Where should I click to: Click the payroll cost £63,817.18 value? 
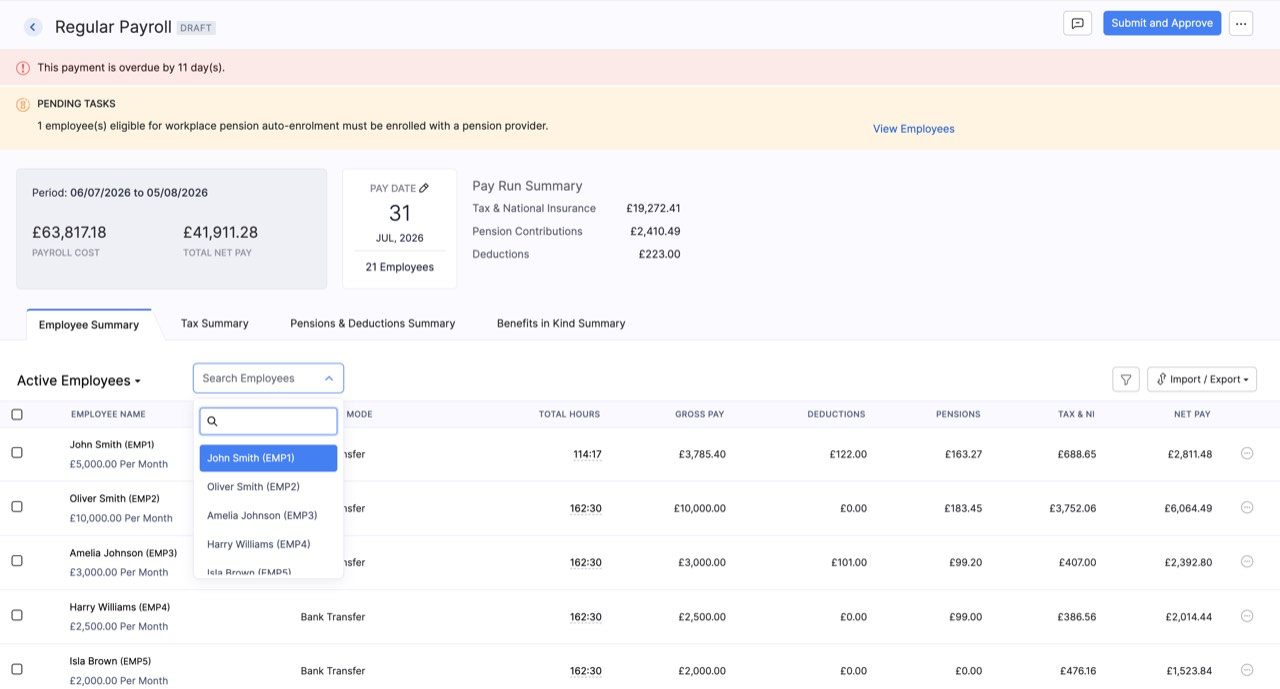tap(69, 232)
